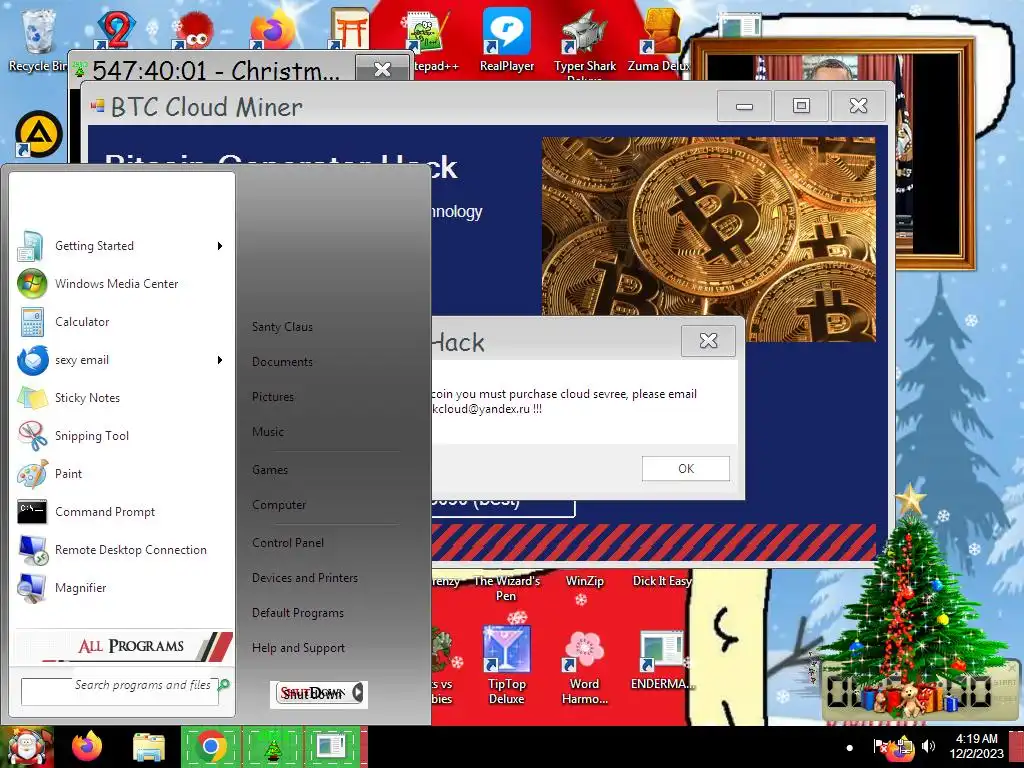Image resolution: width=1024 pixels, height=768 pixels.
Task: Open Recycle Bin on desktop
Action: [x=38, y=39]
